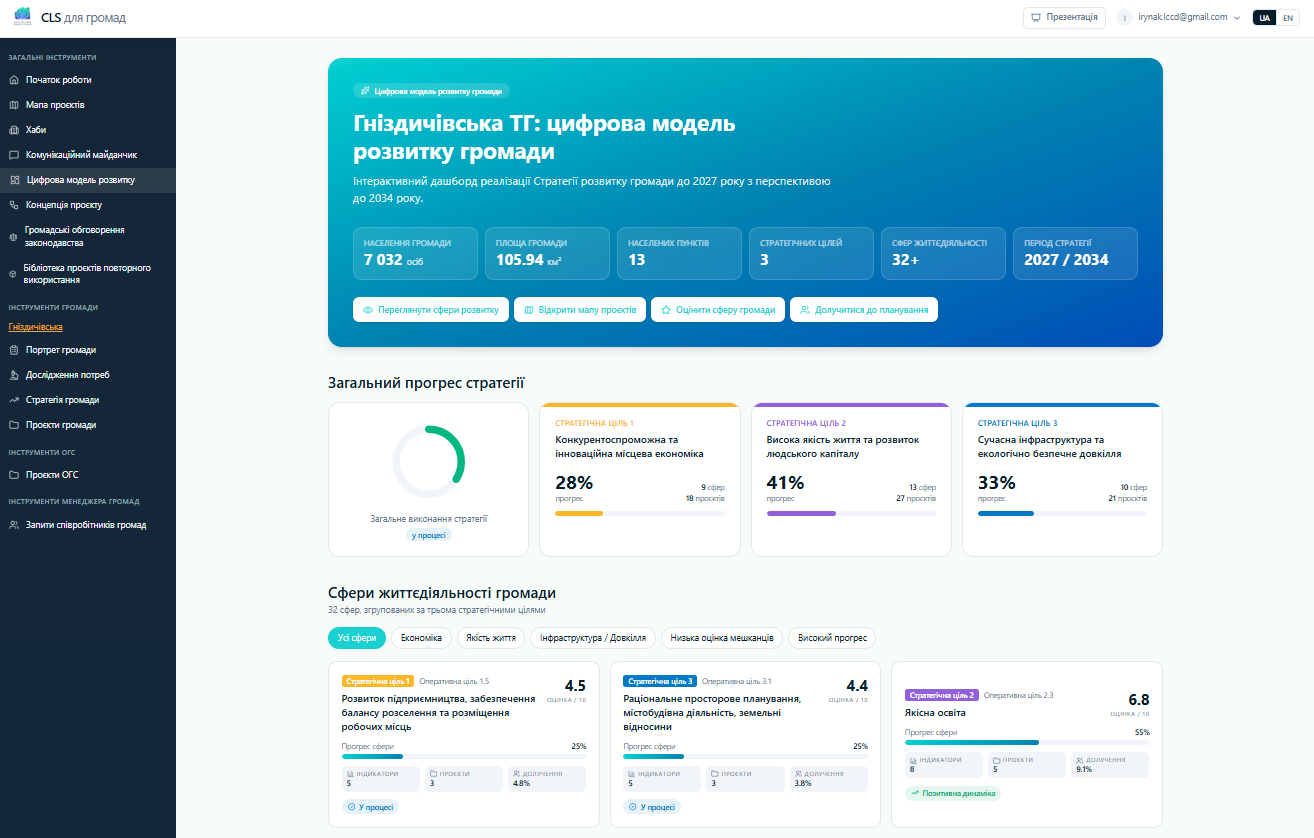Select the Усі сфери filter chip
This screenshot has width=1314, height=838.
point(357,638)
